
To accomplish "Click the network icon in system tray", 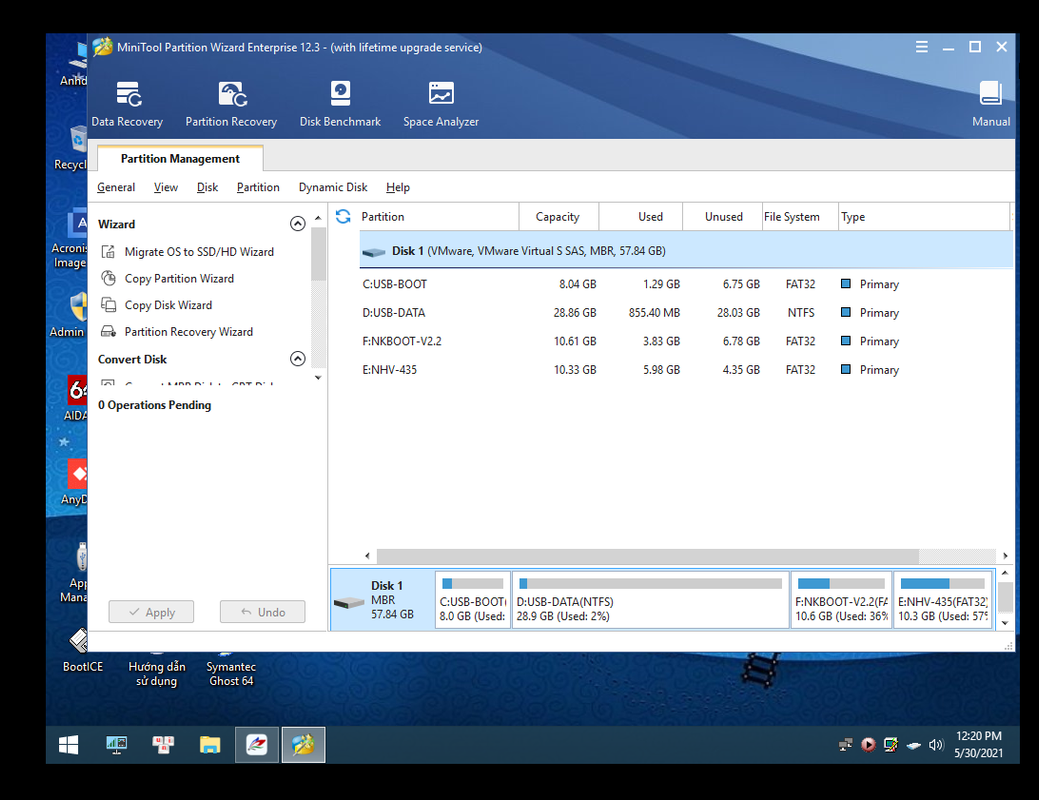I will (x=846, y=744).
